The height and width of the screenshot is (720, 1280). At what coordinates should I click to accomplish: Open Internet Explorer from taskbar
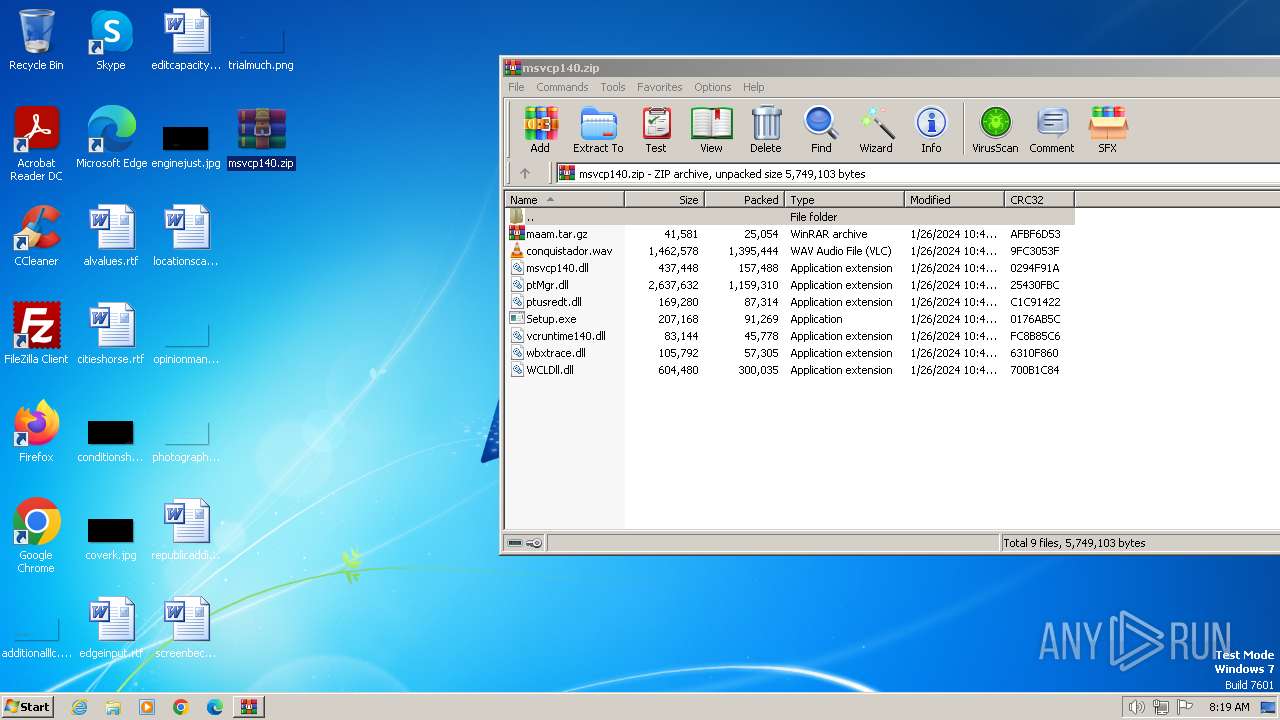coord(79,707)
